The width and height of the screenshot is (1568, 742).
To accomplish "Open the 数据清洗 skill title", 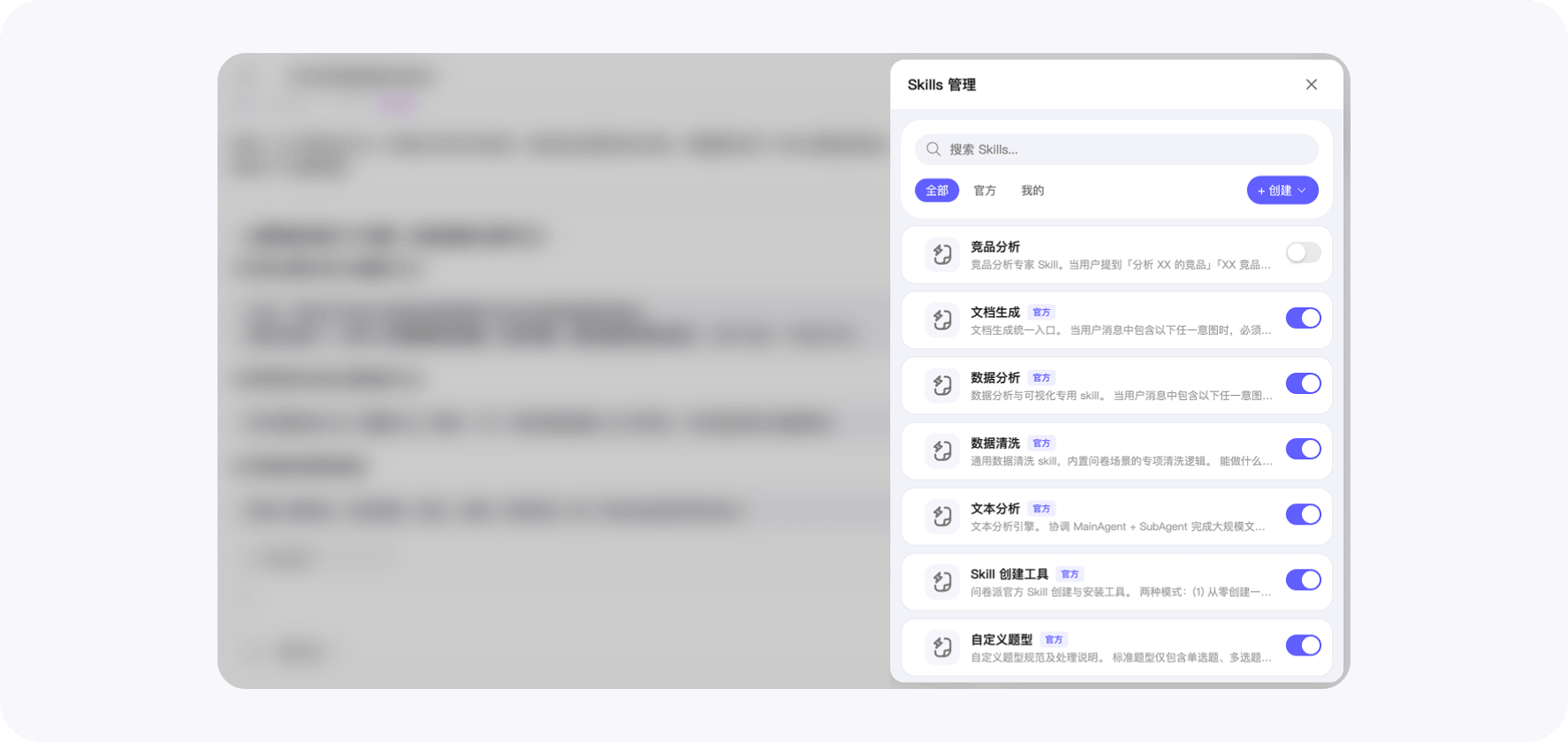I will point(995,443).
